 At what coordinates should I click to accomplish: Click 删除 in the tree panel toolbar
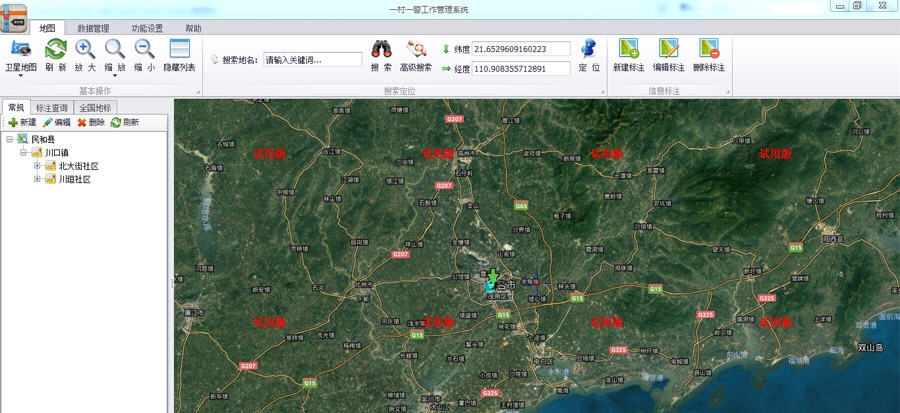point(90,122)
